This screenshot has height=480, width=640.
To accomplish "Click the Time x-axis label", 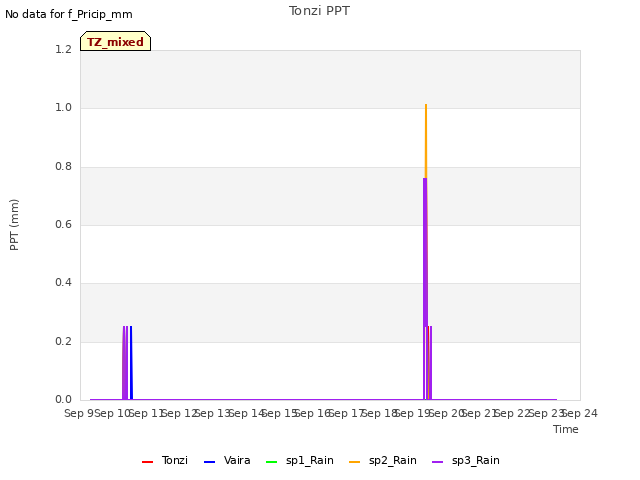I will tap(566, 429).
